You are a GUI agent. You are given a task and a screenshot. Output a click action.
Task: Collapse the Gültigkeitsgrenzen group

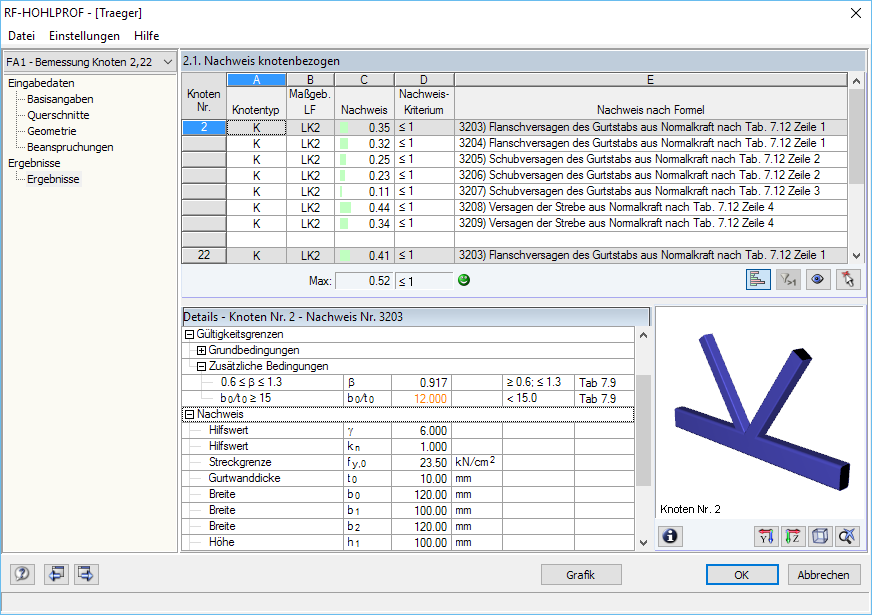[x=189, y=334]
